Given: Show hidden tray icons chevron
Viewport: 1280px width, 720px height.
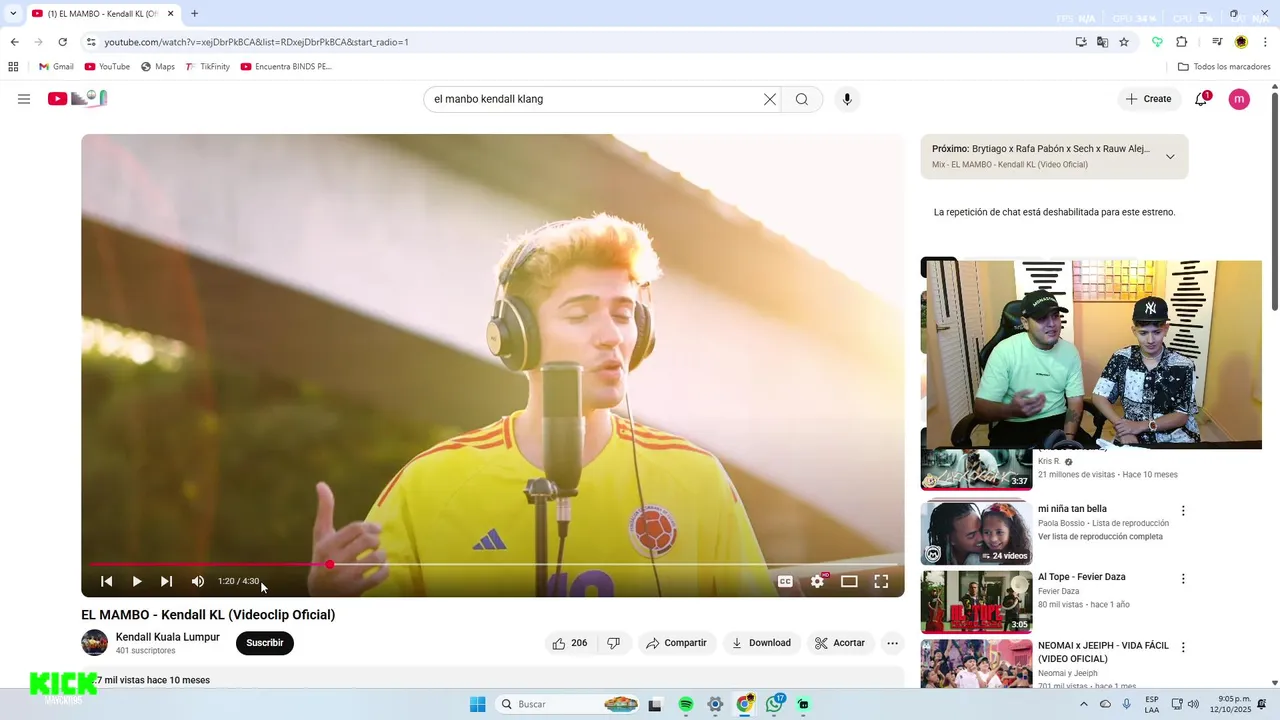Looking at the screenshot, I should [1084, 704].
